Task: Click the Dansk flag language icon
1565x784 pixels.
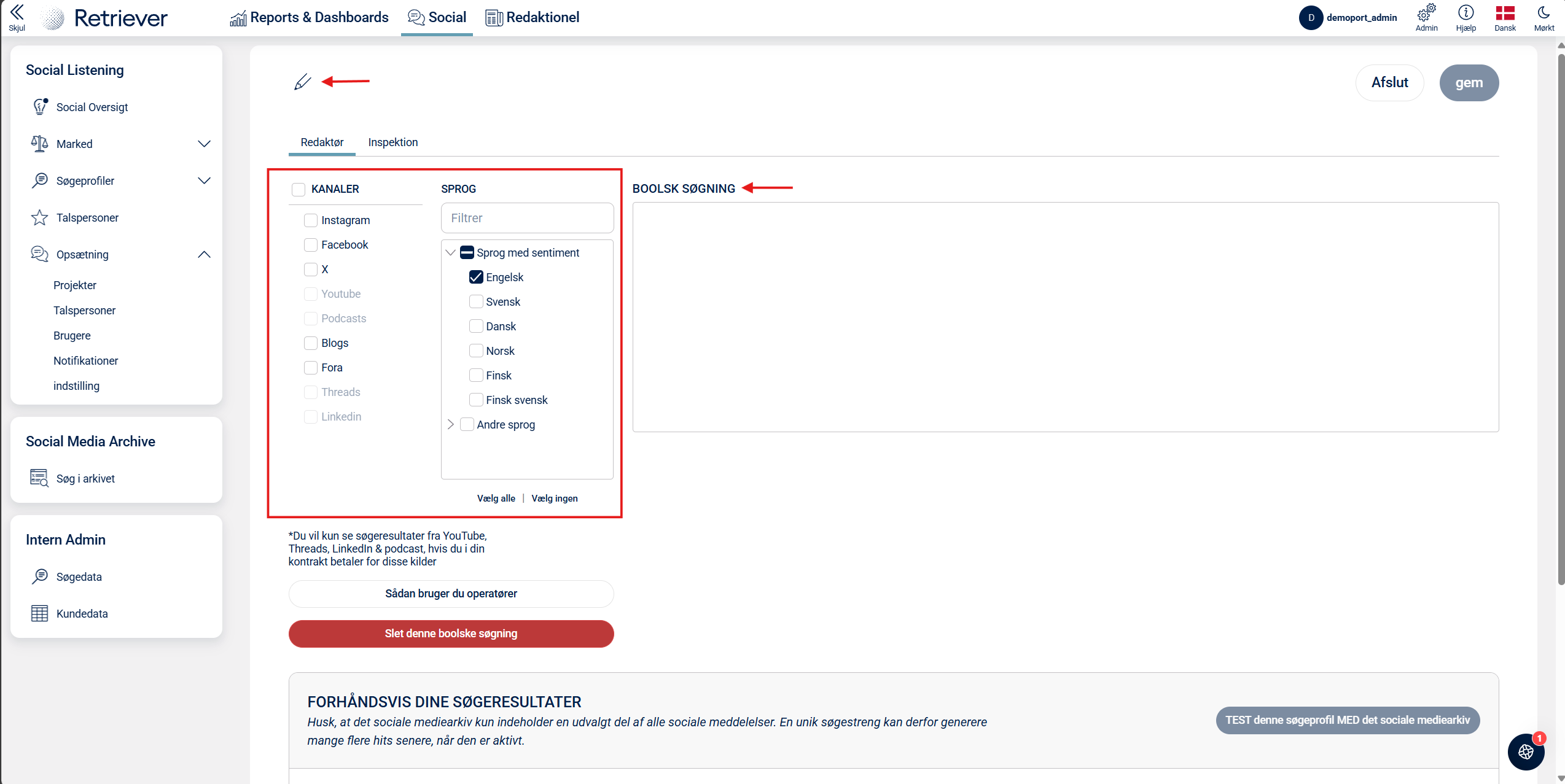Action: coord(1505,13)
